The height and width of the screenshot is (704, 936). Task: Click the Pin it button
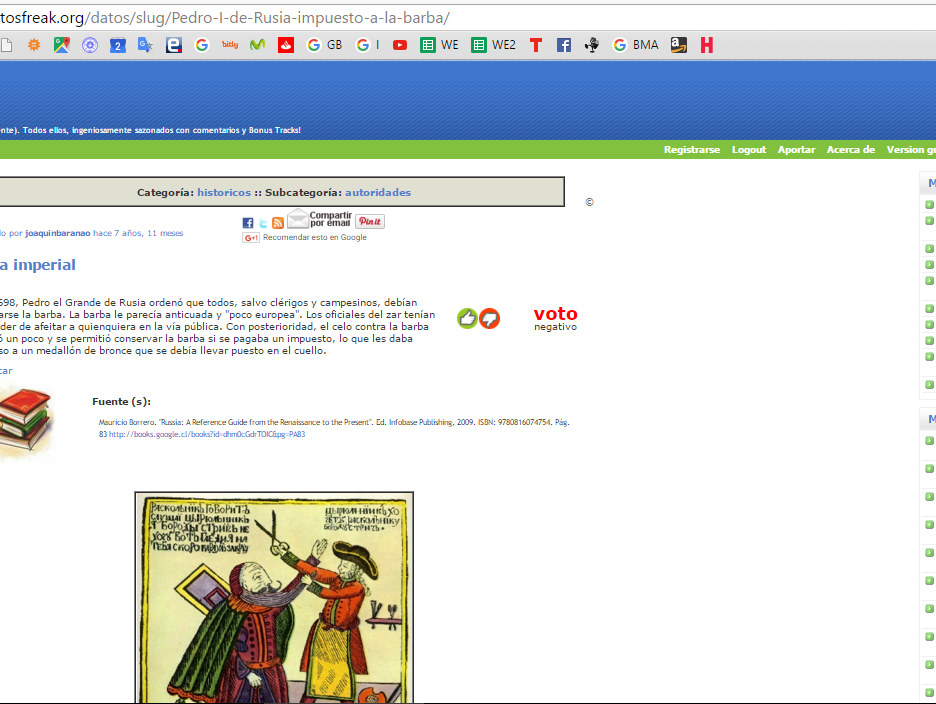pos(370,221)
